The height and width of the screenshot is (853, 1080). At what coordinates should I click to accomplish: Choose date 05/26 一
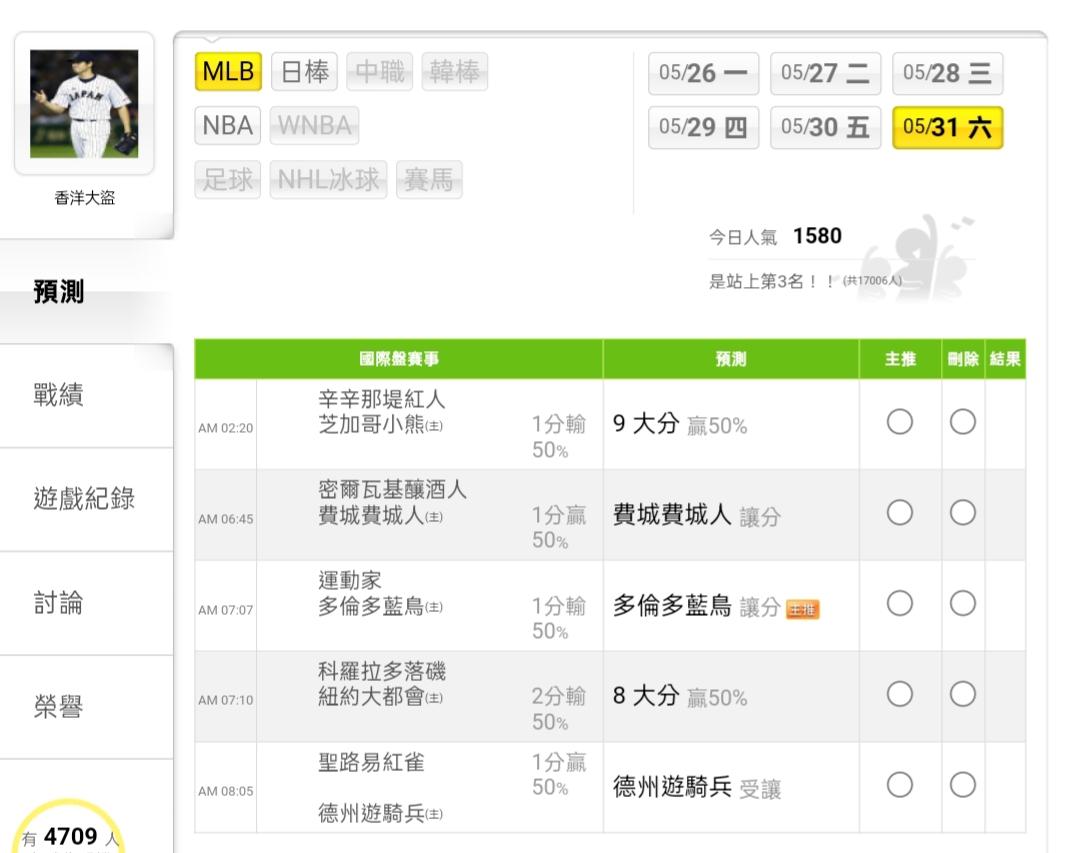(703, 73)
